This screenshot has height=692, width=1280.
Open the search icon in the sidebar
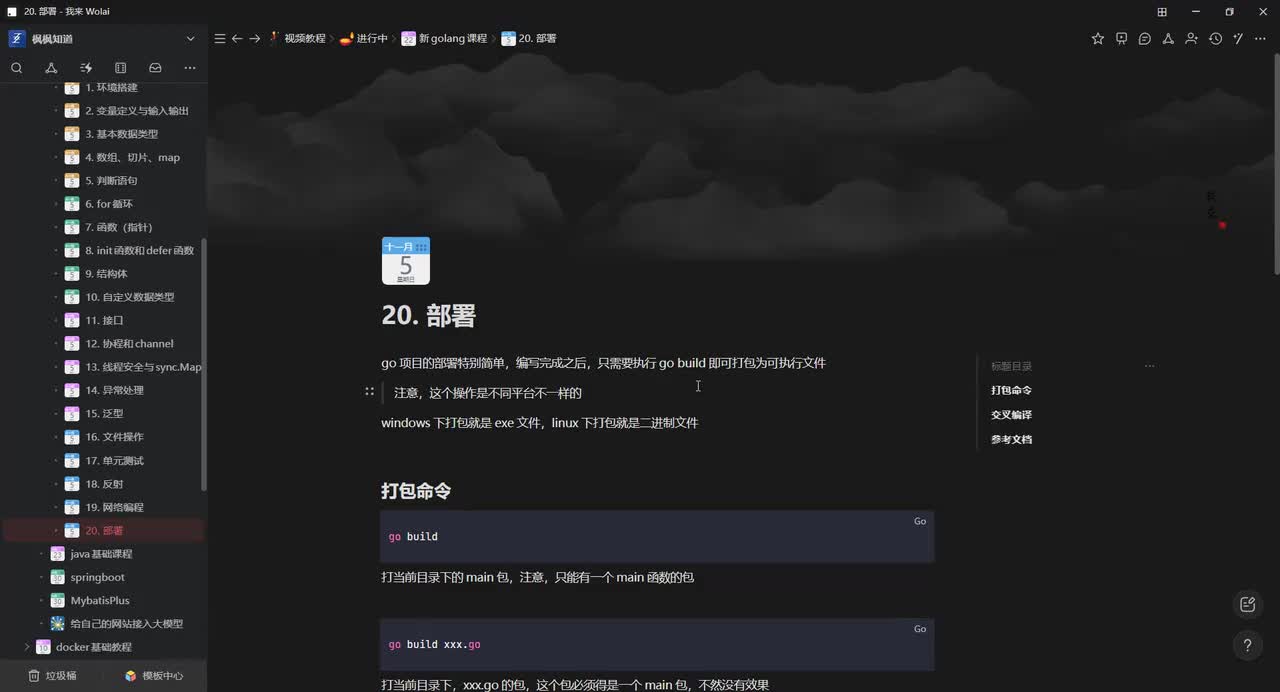[17, 68]
